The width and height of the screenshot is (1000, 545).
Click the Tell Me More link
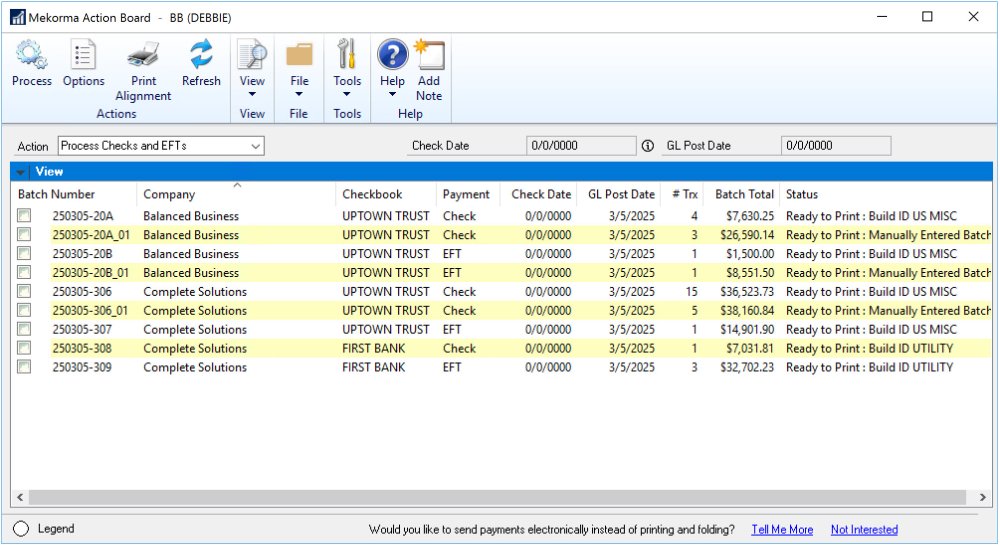pos(782,530)
